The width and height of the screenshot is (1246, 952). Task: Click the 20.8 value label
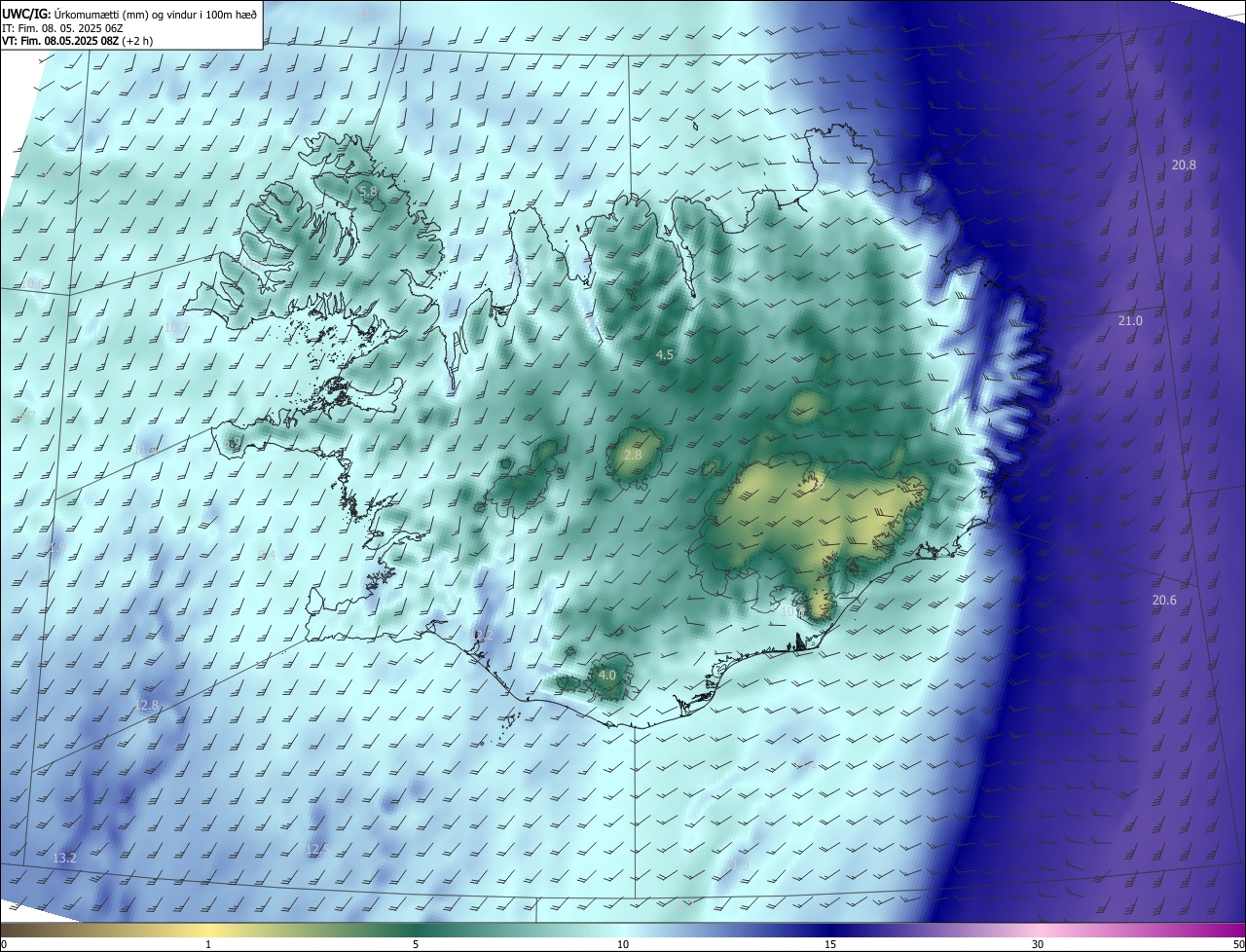(1184, 165)
